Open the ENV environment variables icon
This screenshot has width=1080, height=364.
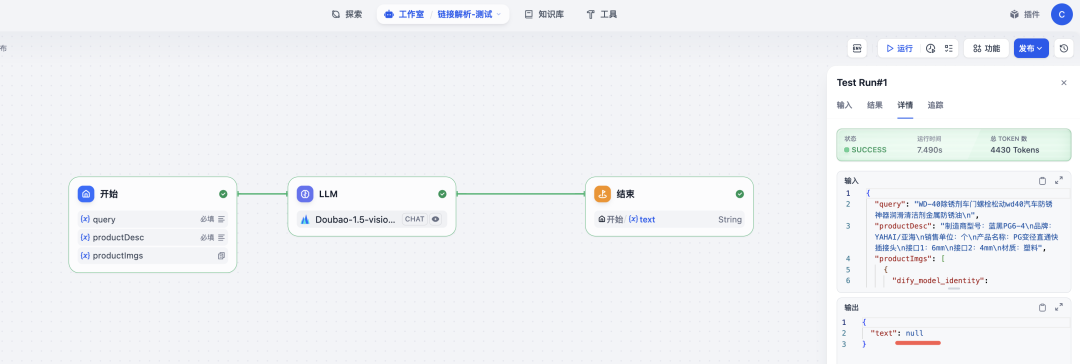pos(857,48)
